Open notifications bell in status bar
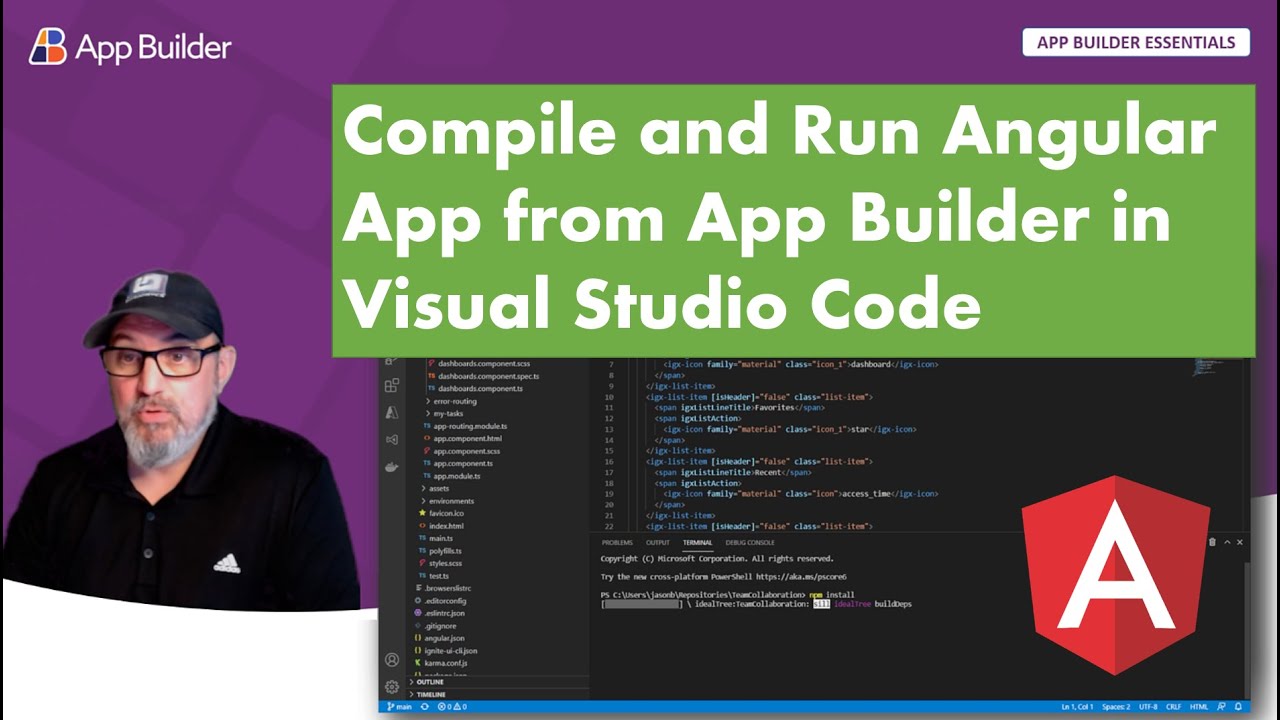1280x720 pixels. (x=1239, y=706)
